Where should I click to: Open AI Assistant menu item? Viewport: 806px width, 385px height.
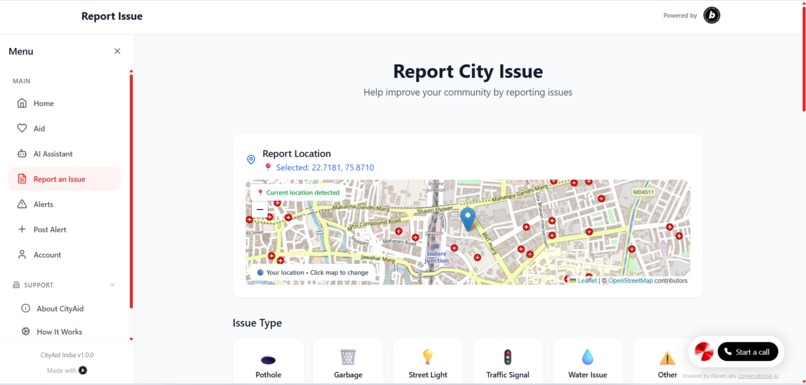(64, 154)
